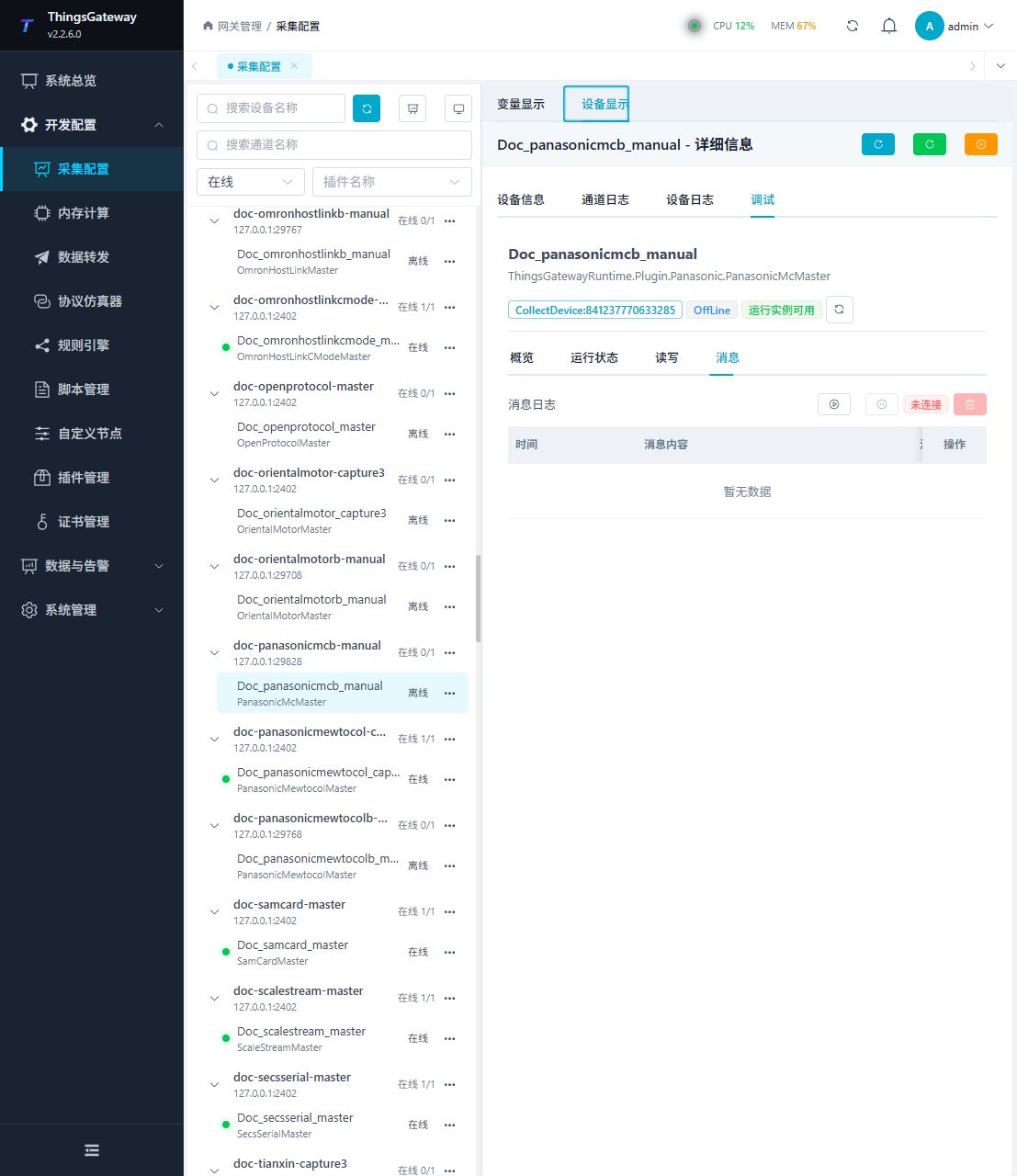Open the 通道日志 tab
Viewport: 1017px width, 1176px height.
tap(605, 199)
